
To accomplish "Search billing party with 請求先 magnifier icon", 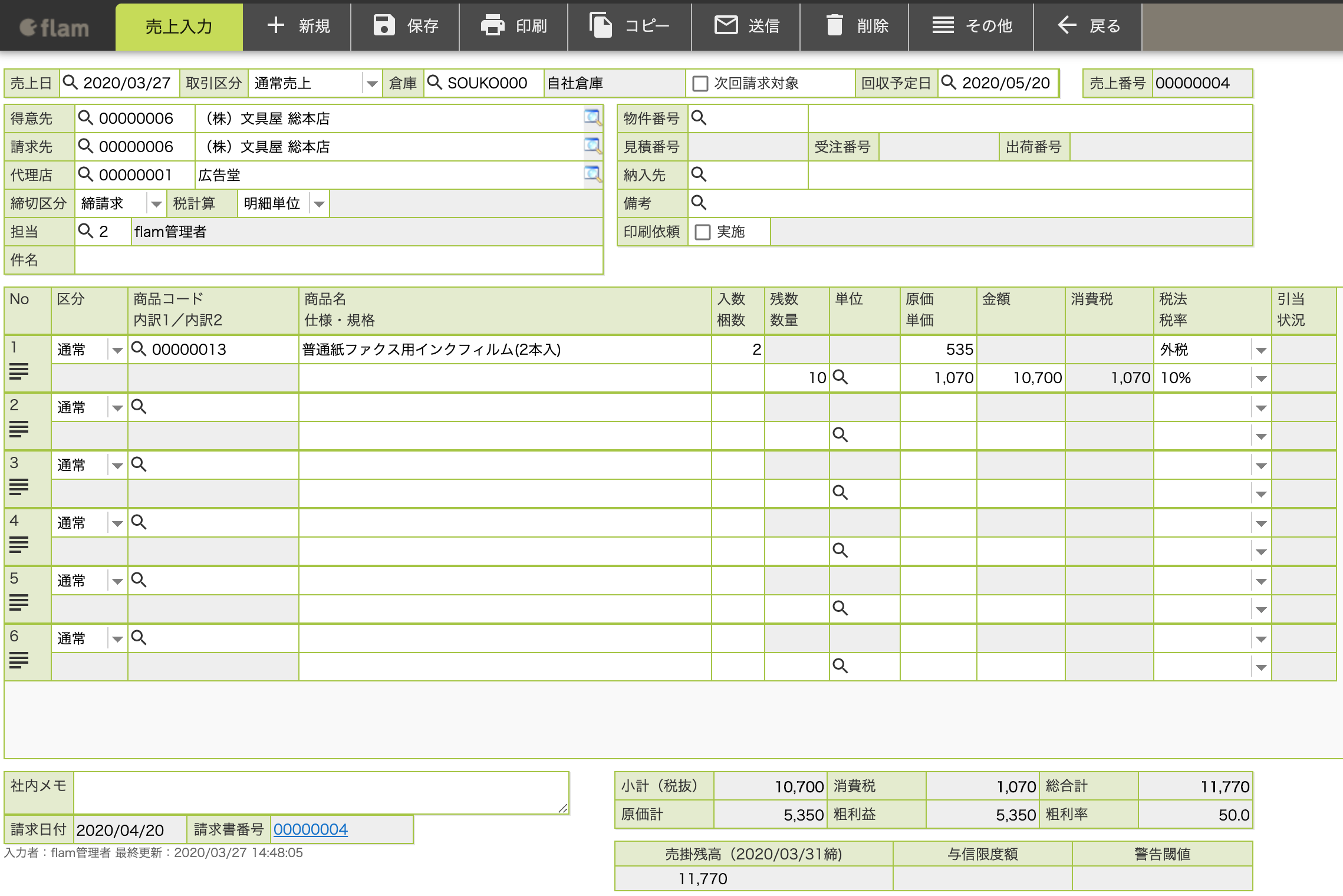I will pos(85,146).
